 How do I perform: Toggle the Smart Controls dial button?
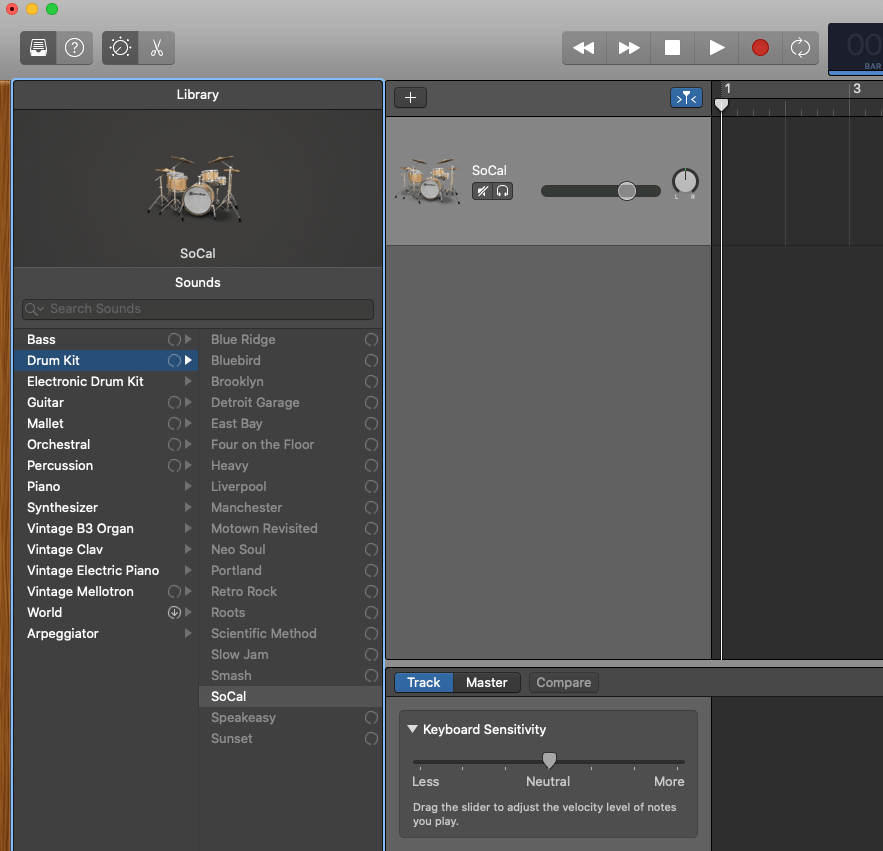click(x=120, y=48)
